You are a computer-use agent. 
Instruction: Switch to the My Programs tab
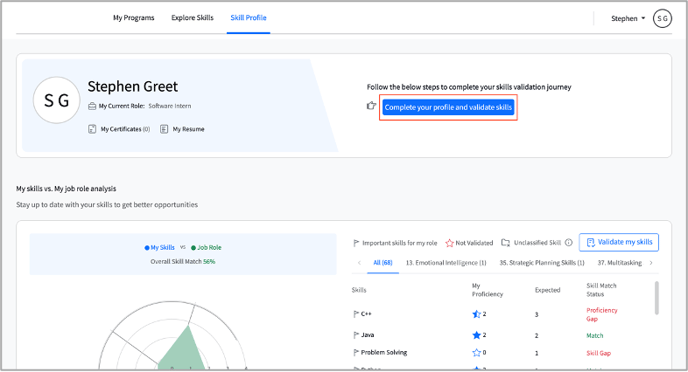click(x=134, y=18)
